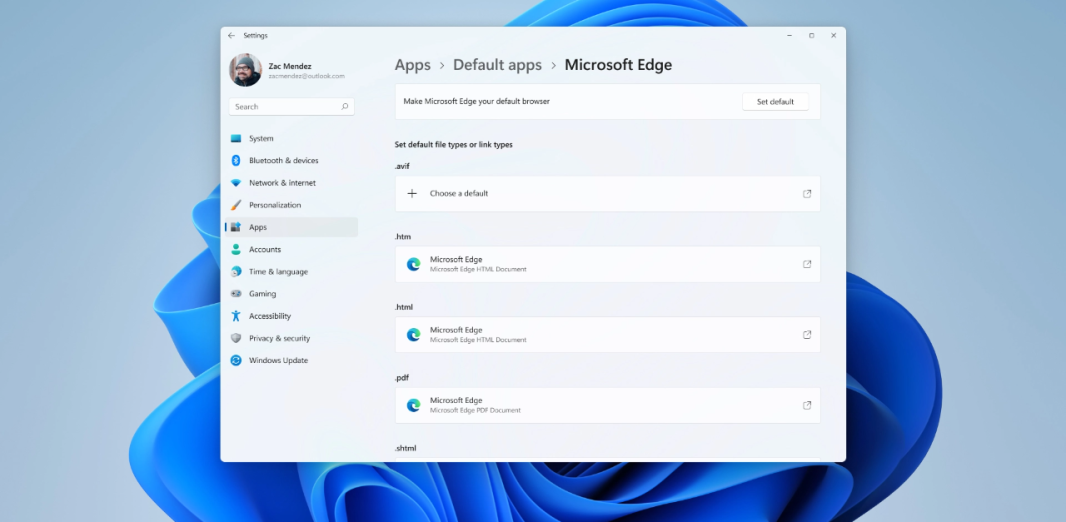Viewport: 1066px width, 522px height.
Task: Open Zac Mendez profile picture
Action: point(245,70)
